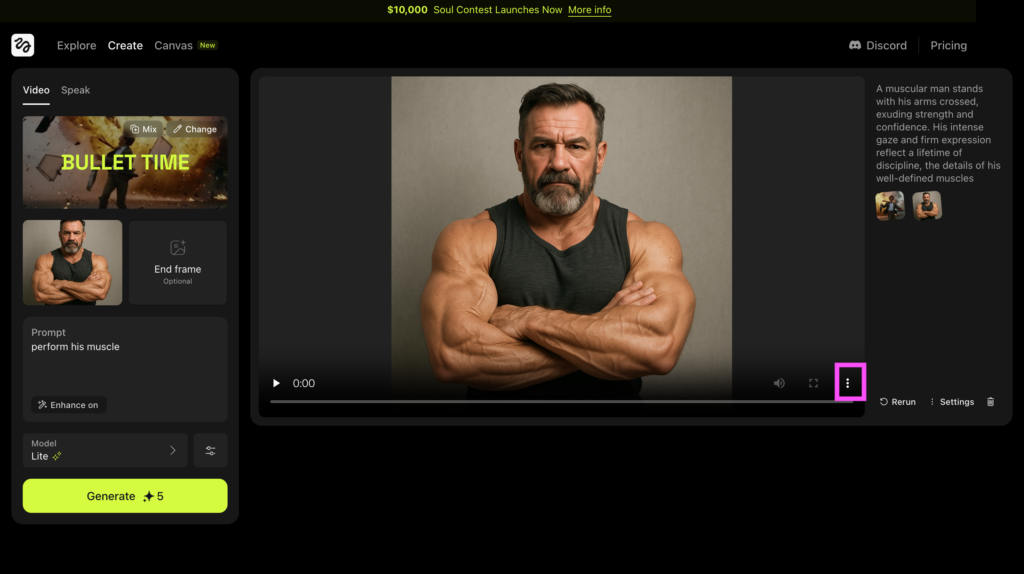Click the Higgsfield logo icon
Screen dimensions: 1024x574
pos(23,45)
